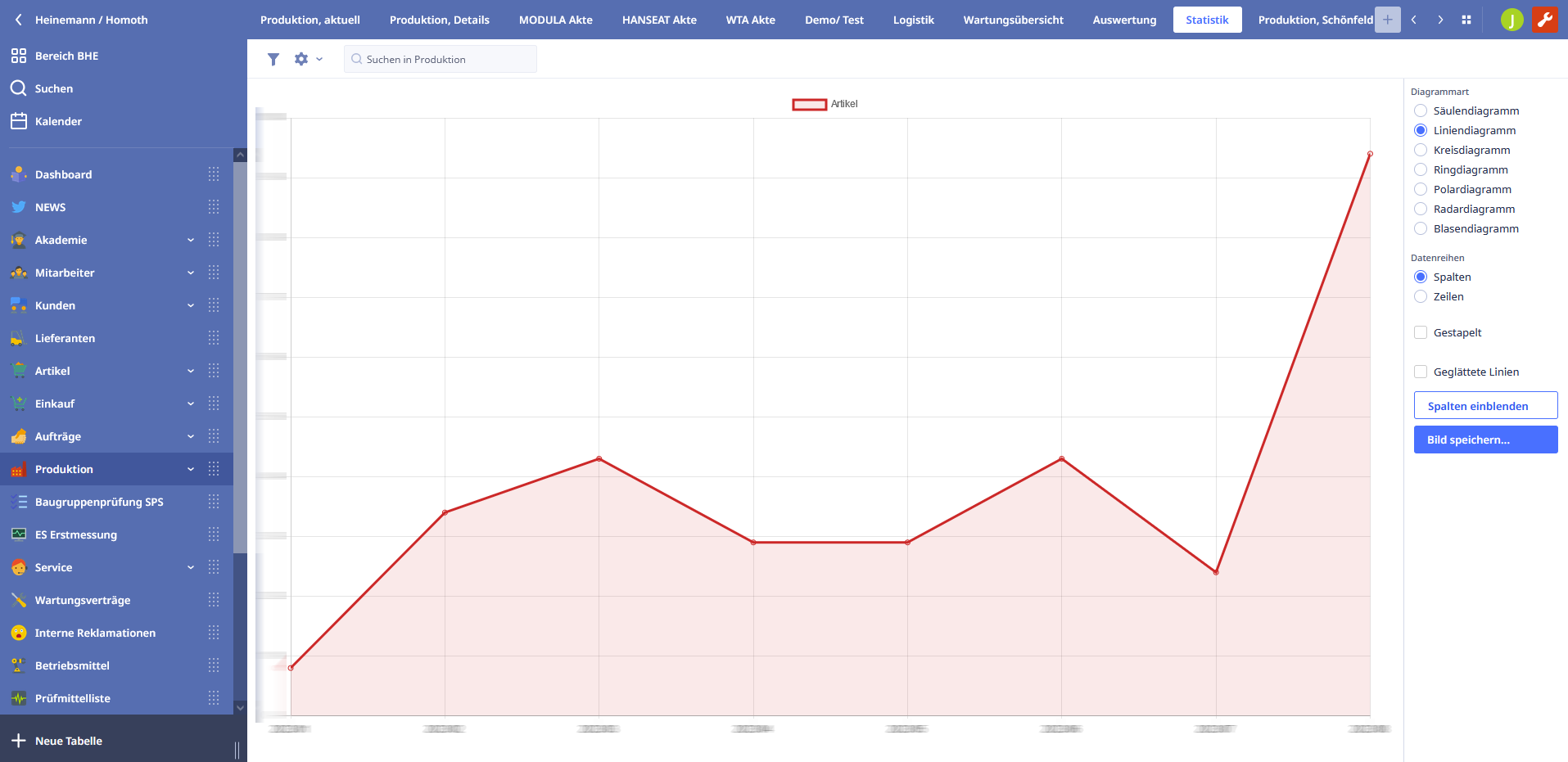This screenshot has height=762, width=1568.
Task: Select Ringdiagramm chart type
Action: click(x=1421, y=169)
